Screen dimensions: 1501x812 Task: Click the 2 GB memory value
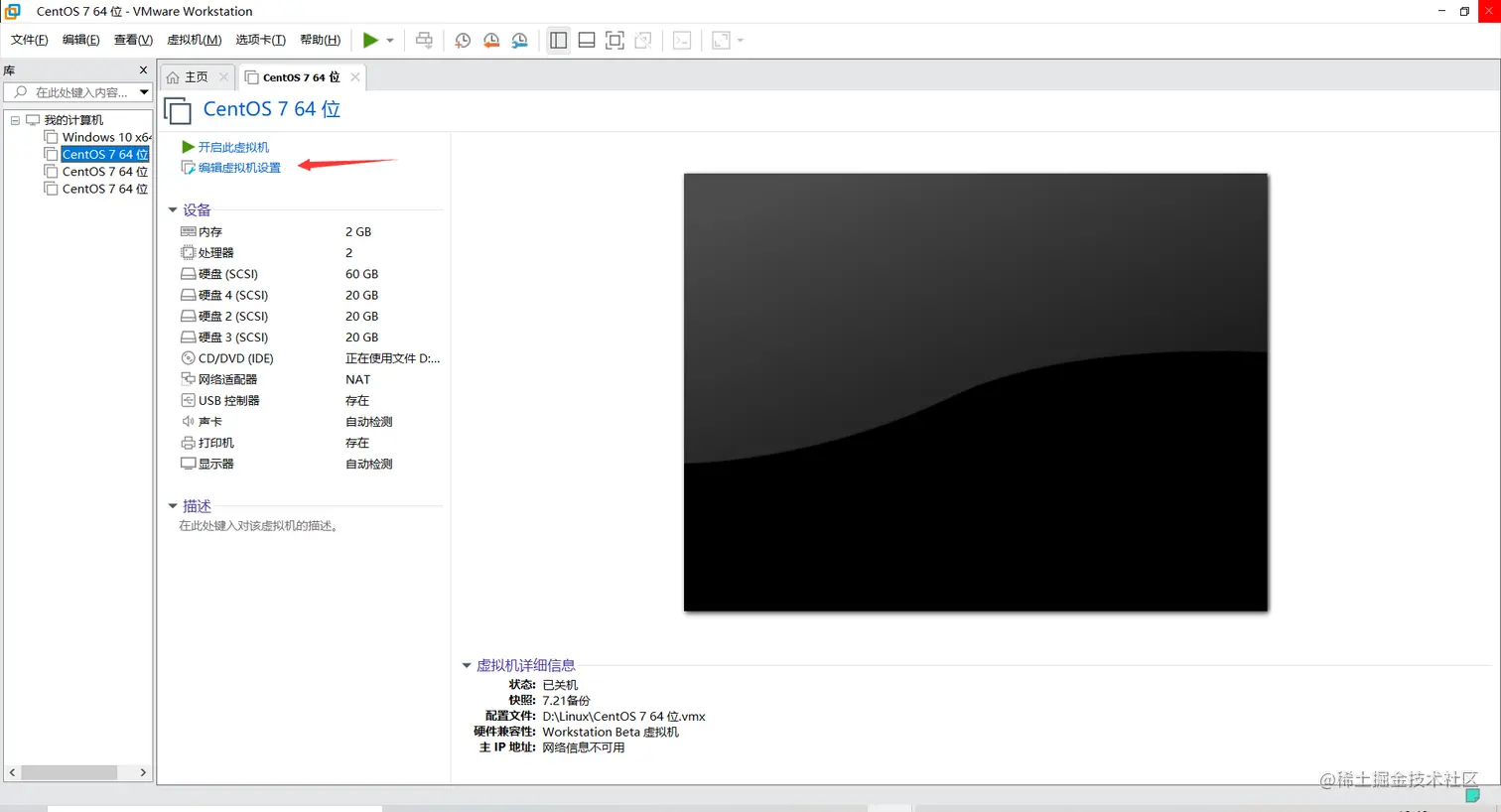pyautogui.click(x=358, y=231)
